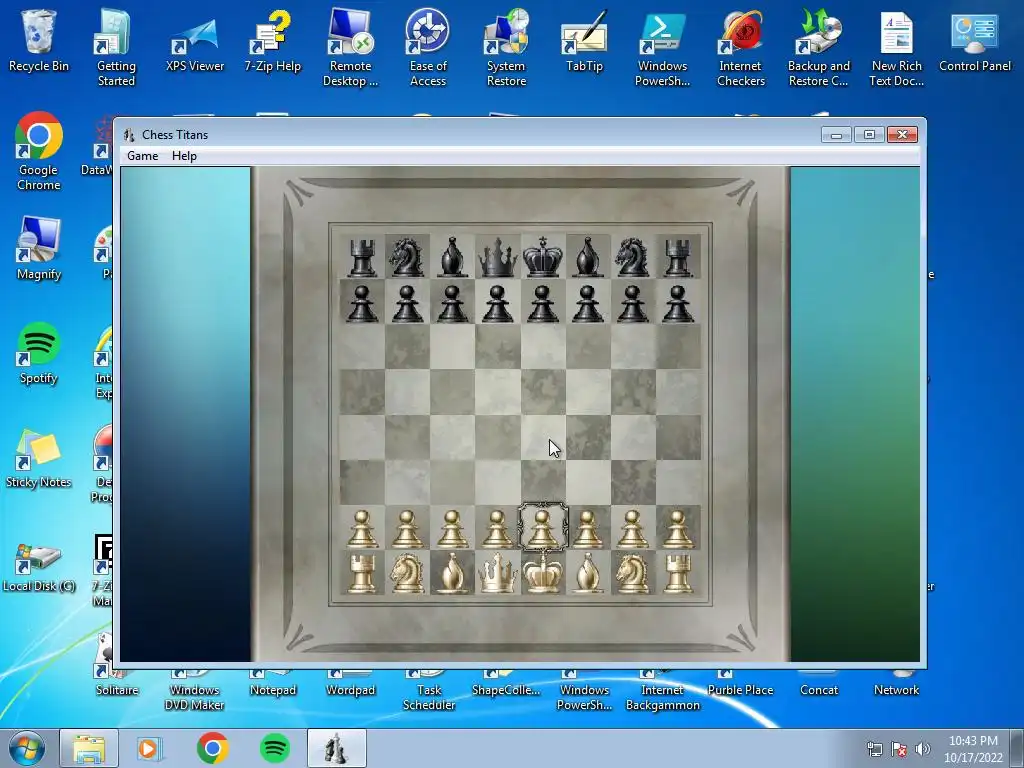
Task: Minimize the Chess Titans window
Action: [836, 135]
